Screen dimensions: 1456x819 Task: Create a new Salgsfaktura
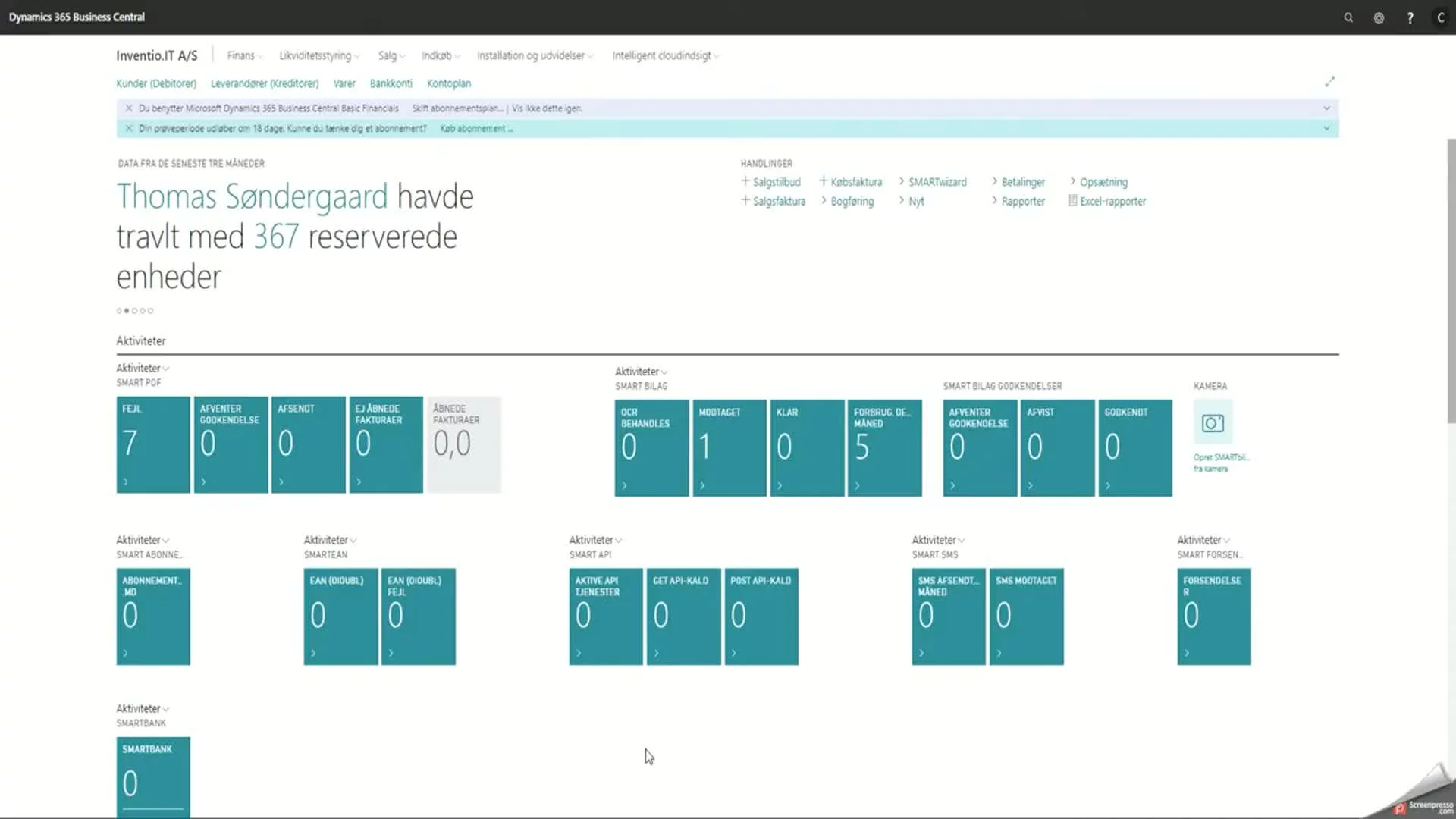pos(773,201)
